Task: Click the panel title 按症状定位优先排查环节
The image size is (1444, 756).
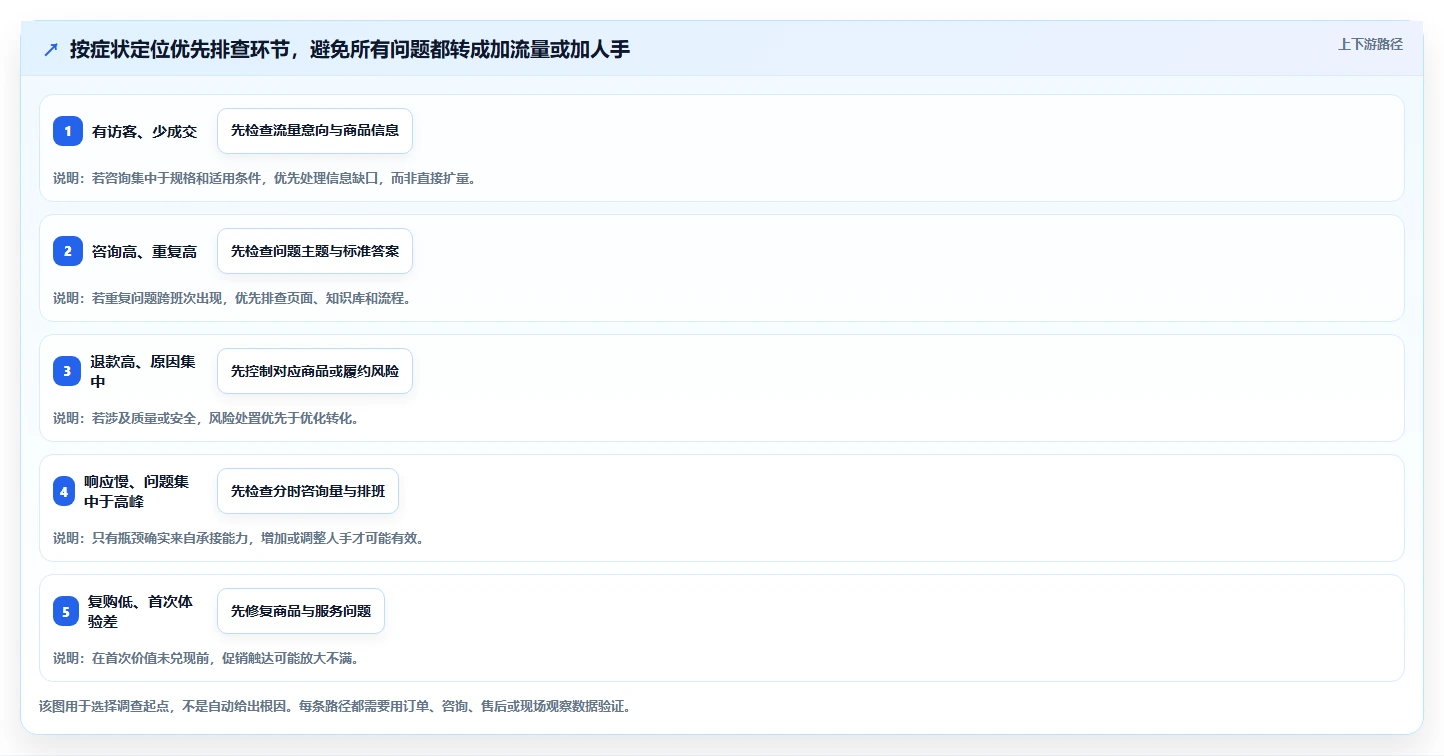Action: click(x=350, y=49)
